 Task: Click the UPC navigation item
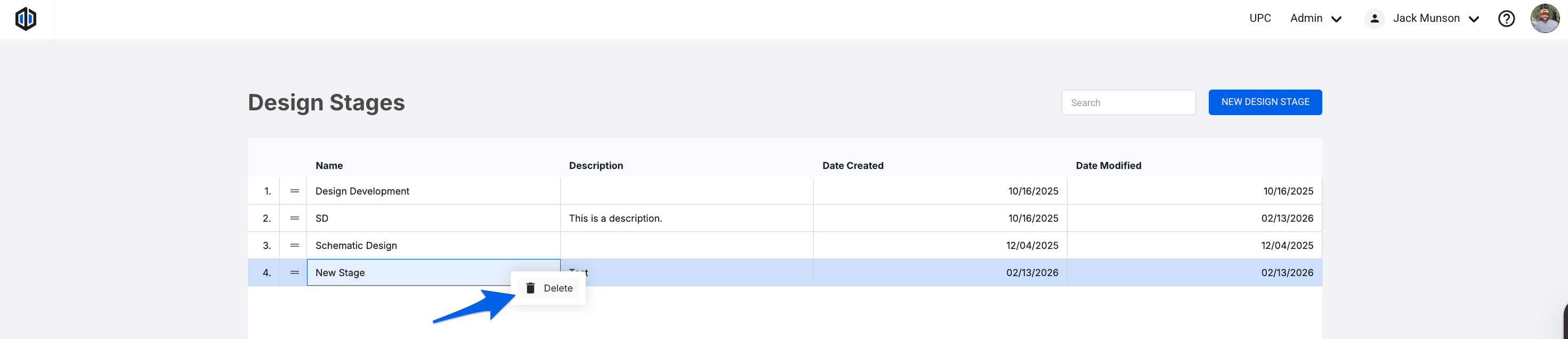[1260, 18]
